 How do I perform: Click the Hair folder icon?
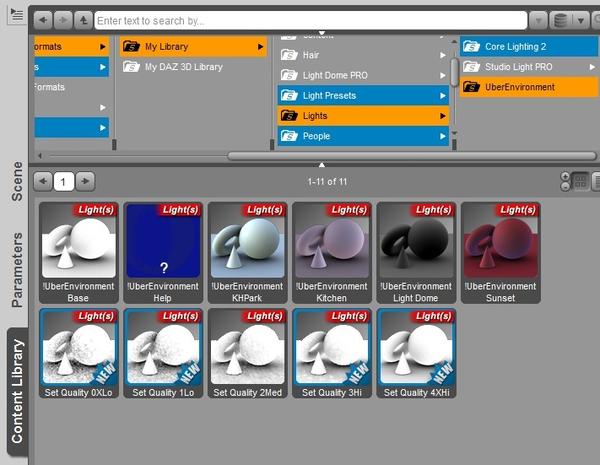coord(289,55)
